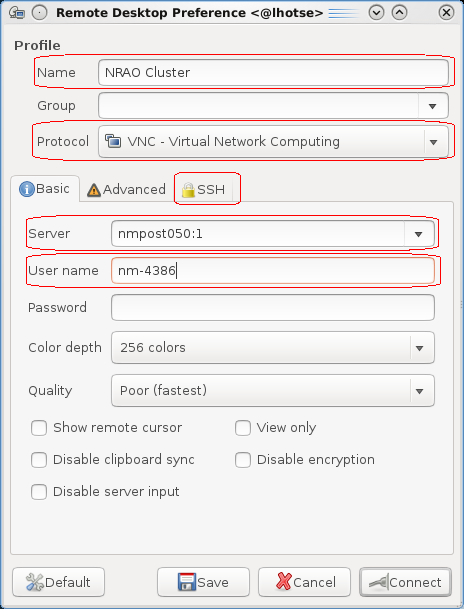Click the red X Cancel icon
The width and height of the screenshot is (464, 609).
[283, 582]
